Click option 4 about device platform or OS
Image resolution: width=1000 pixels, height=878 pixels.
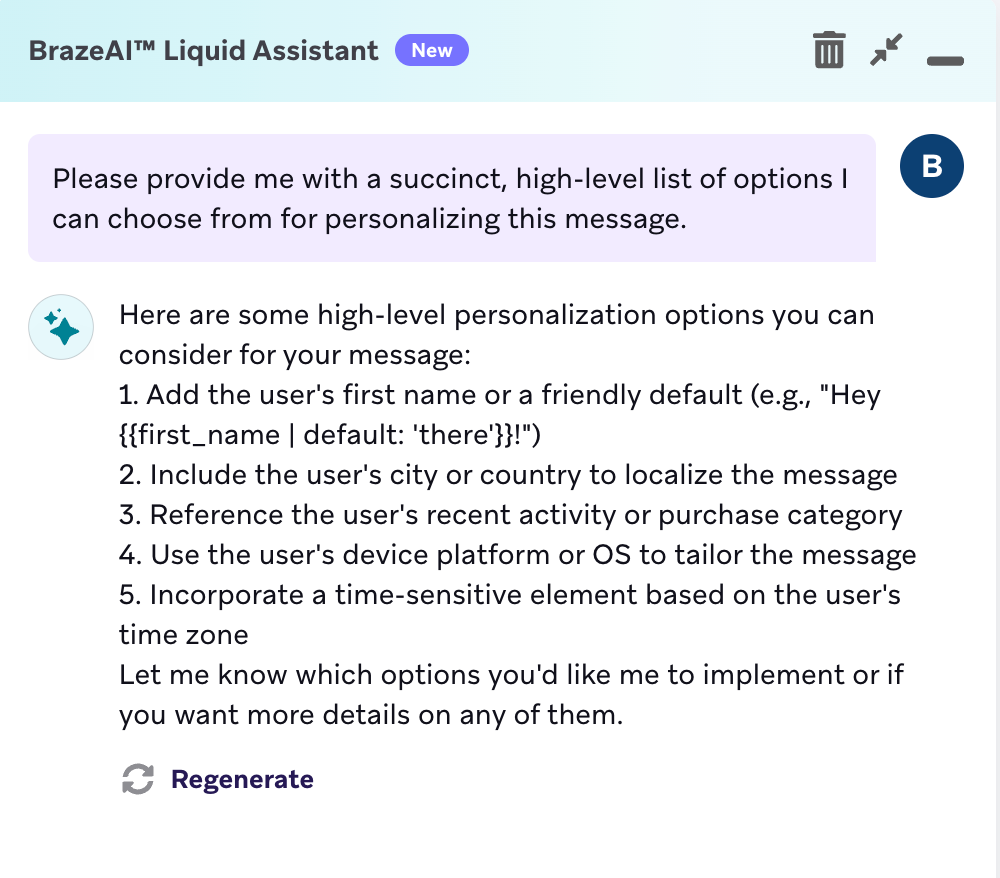coord(517,555)
